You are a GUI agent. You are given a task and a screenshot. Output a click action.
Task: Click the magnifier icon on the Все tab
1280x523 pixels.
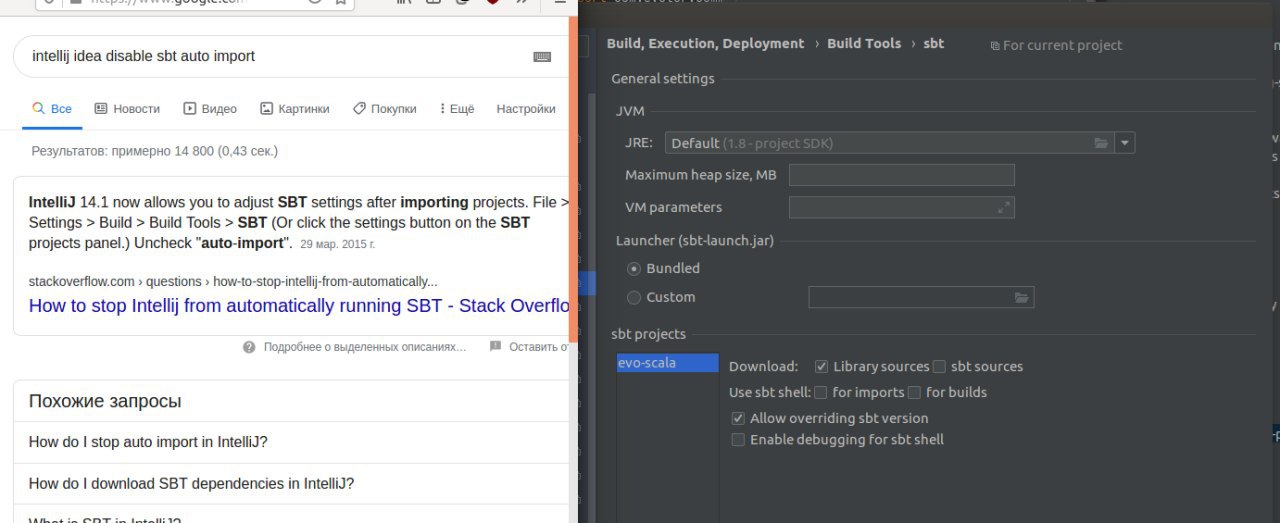pos(38,108)
